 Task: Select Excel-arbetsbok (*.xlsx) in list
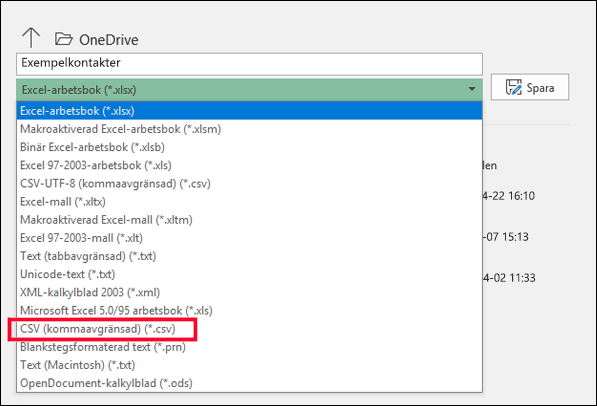pos(249,111)
